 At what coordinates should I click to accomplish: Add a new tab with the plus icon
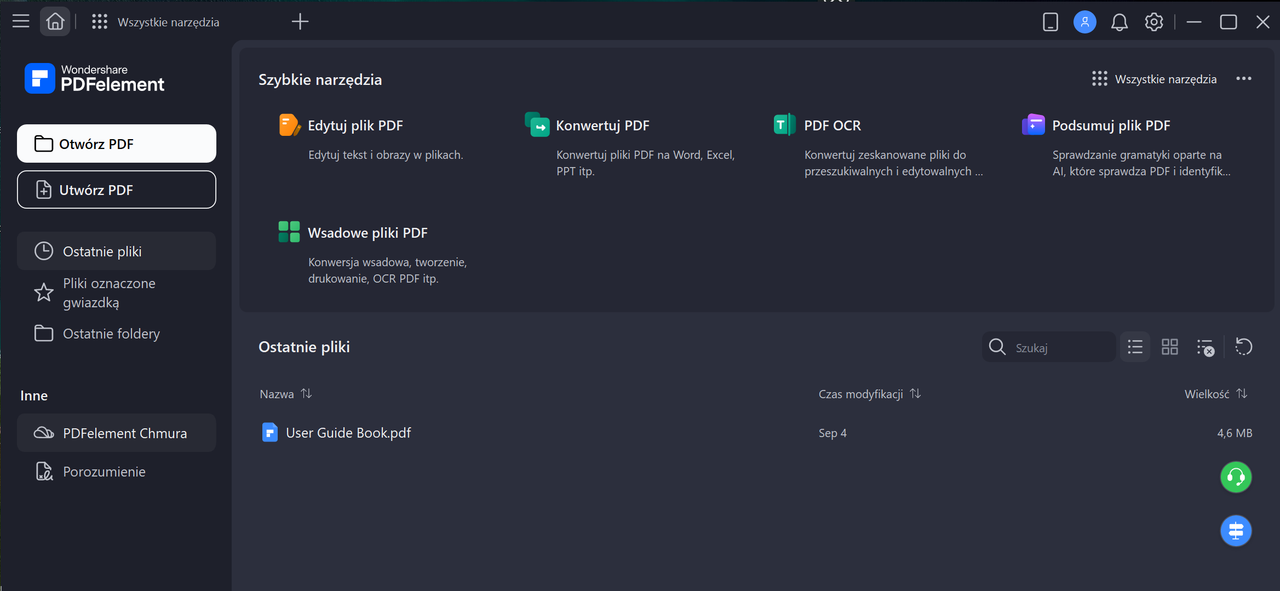coord(300,21)
